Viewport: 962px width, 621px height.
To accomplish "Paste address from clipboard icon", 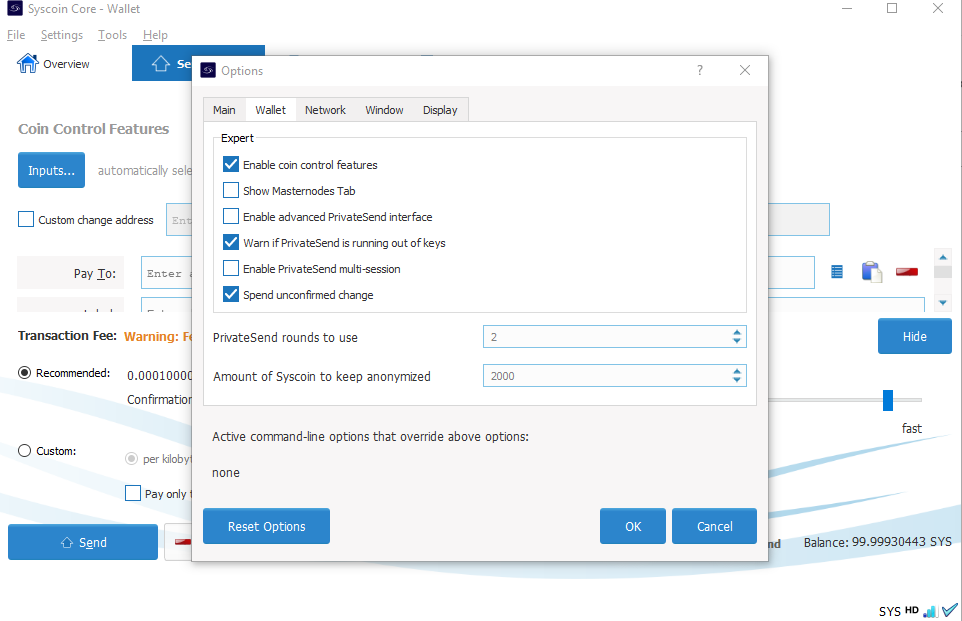I will pos(872,272).
